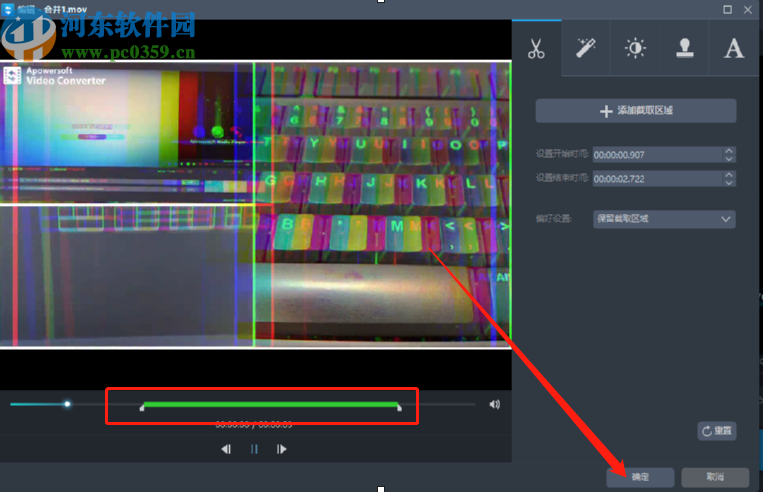Click the 添加截取区域 button
Image resolution: width=763 pixels, height=492 pixels.
pyautogui.click(x=636, y=111)
